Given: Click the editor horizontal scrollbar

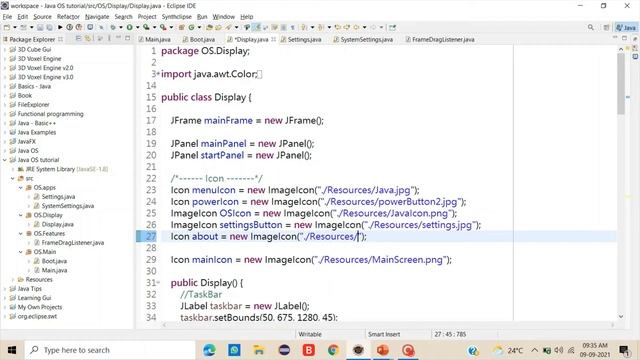Looking at the screenshot, I should click(388, 325).
